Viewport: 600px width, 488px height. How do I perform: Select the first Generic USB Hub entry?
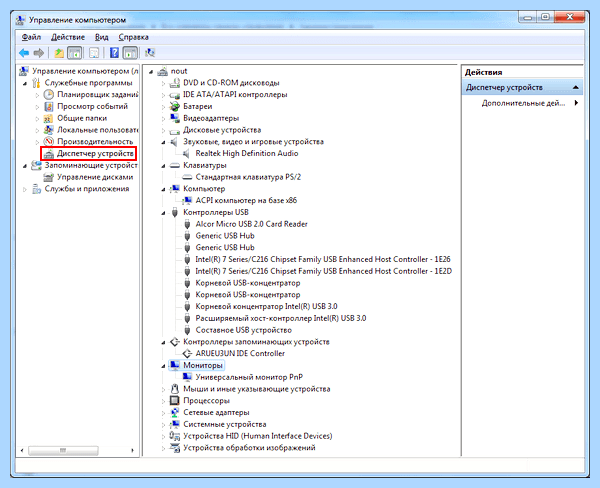click(x=225, y=236)
